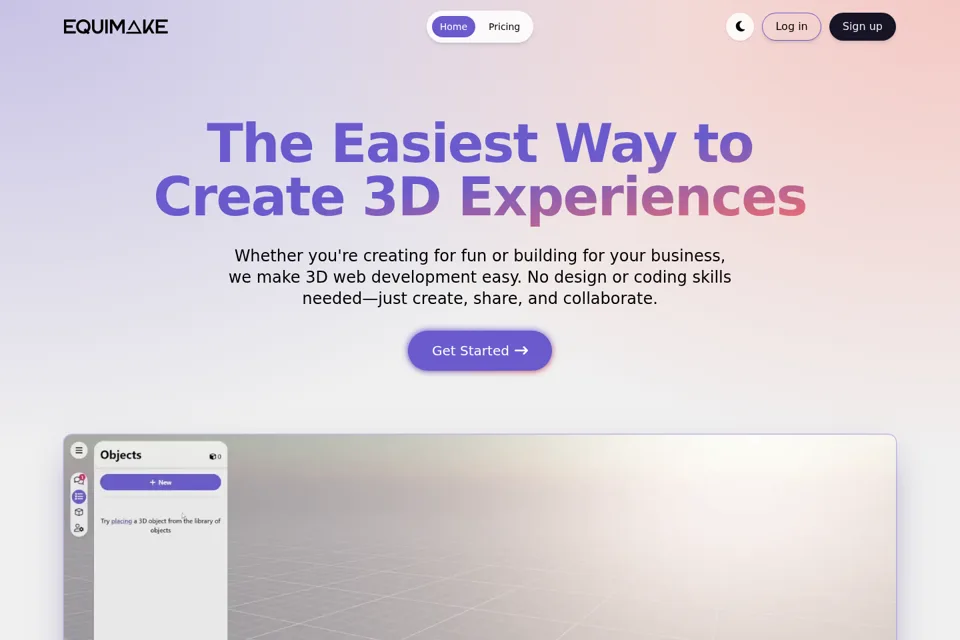Image resolution: width=960 pixels, height=640 pixels.
Task: Open the user settings icon in sidebar
Action: (79, 527)
